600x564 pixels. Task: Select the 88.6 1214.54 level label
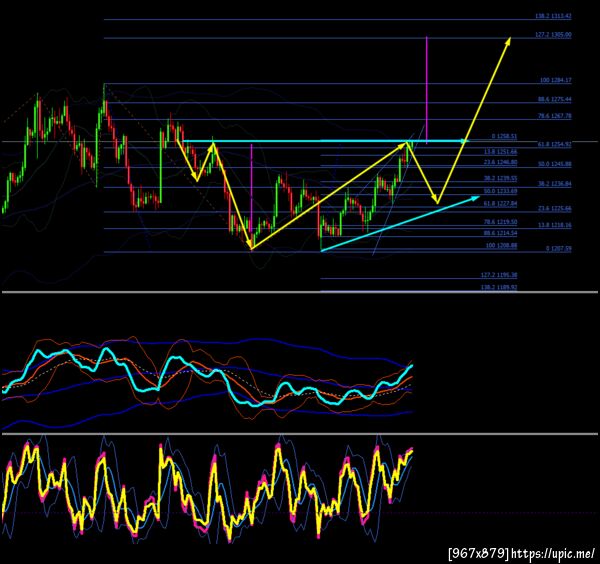[x=501, y=233]
